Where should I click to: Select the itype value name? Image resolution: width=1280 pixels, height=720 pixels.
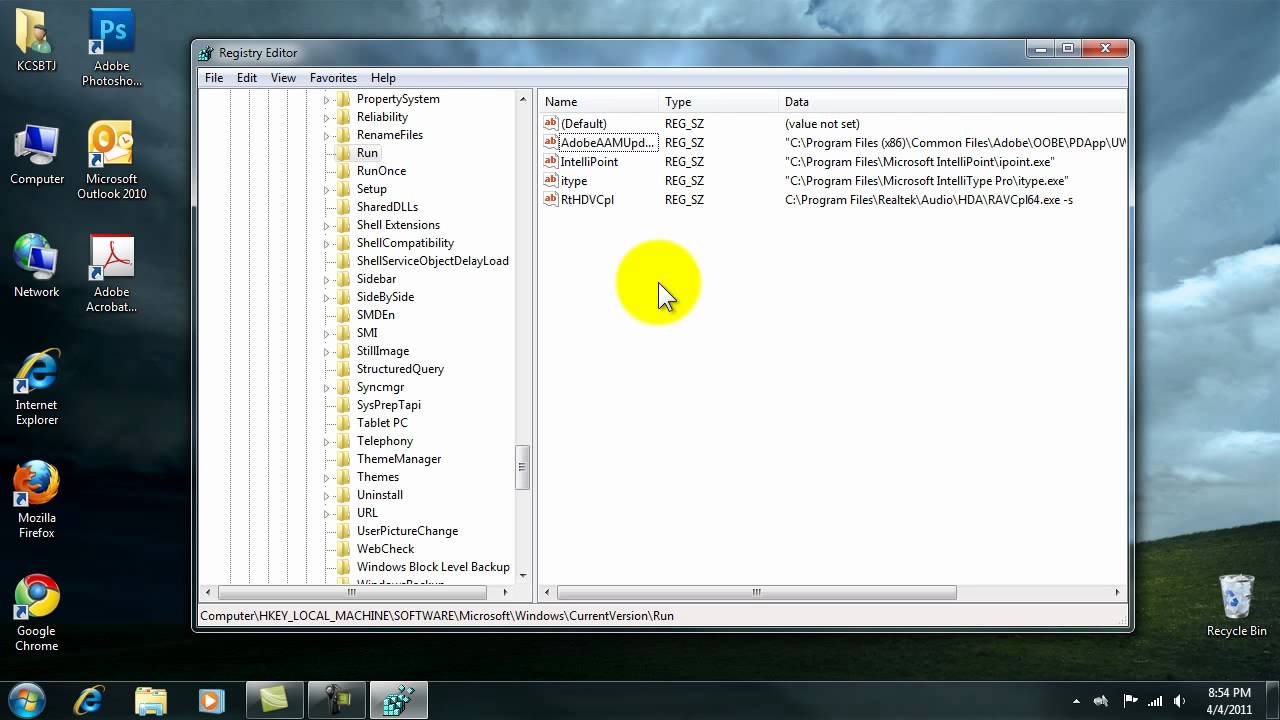(574, 181)
